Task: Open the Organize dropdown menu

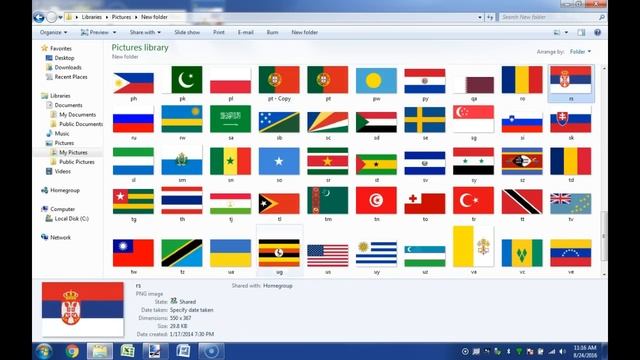Action: pos(53,32)
